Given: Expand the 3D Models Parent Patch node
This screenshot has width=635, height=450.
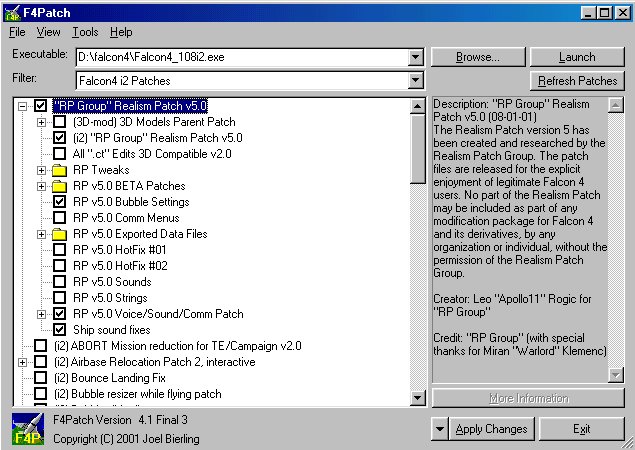Looking at the screenshot, I should coord(41,122).
